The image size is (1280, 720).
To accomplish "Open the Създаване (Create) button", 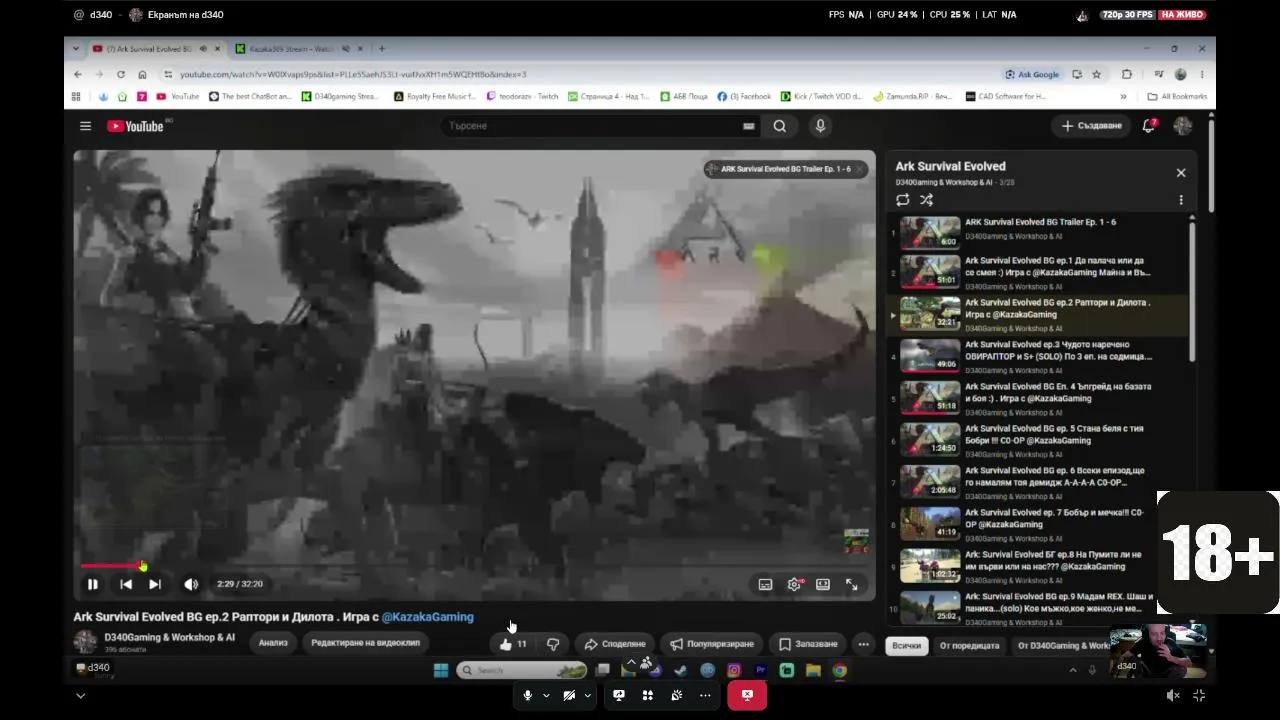I will 1091,126.
